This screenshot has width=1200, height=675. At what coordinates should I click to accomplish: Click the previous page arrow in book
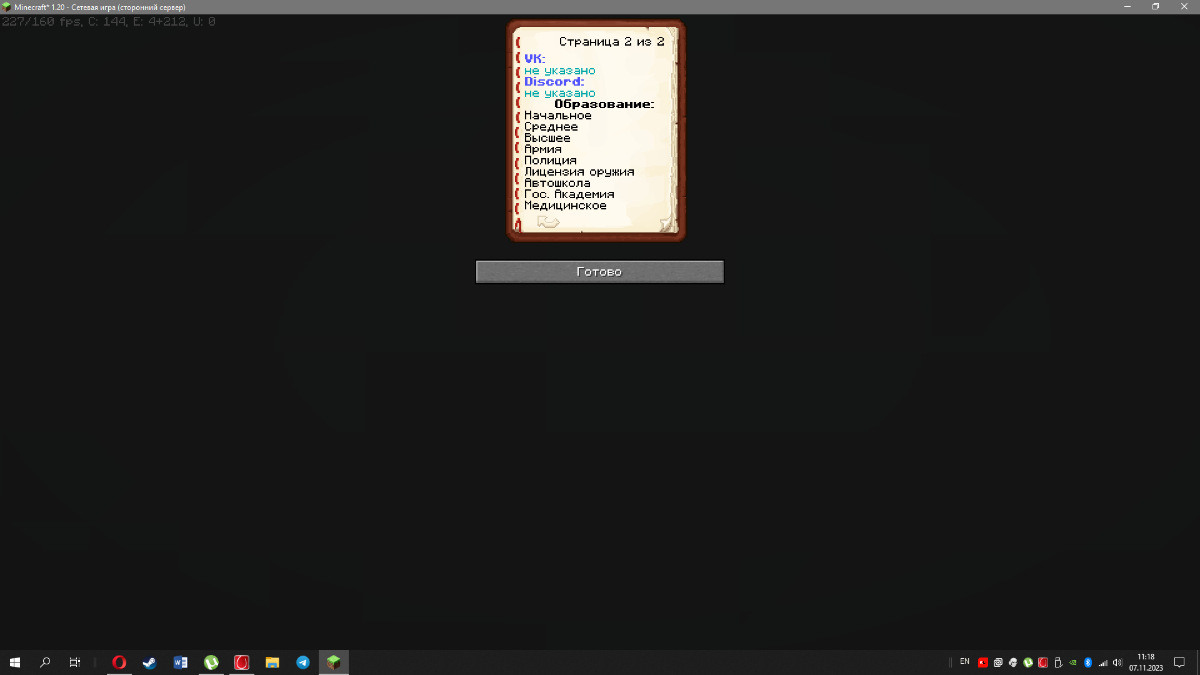547,222
